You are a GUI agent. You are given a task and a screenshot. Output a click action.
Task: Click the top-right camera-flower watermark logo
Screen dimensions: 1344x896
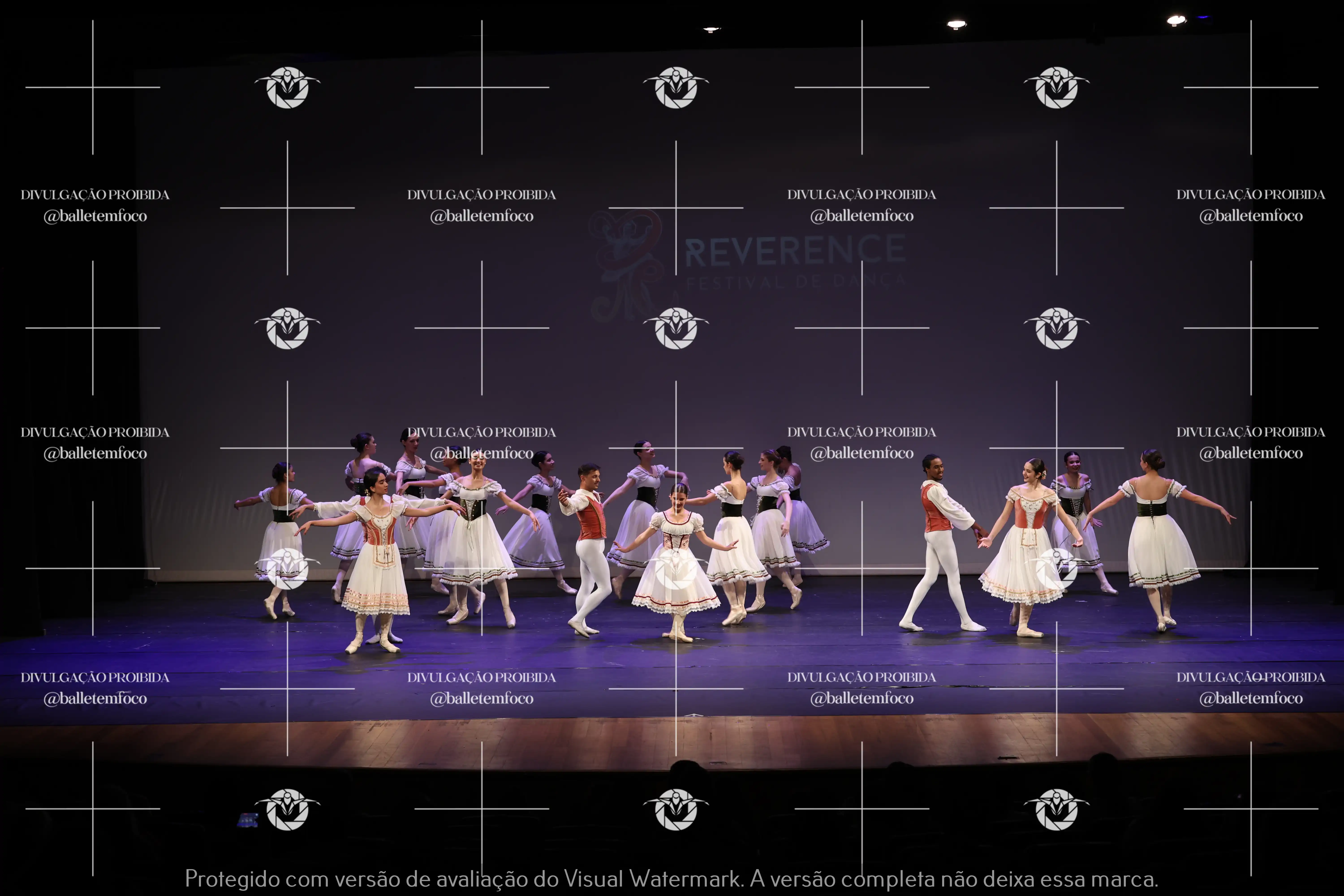[1057, 87]
